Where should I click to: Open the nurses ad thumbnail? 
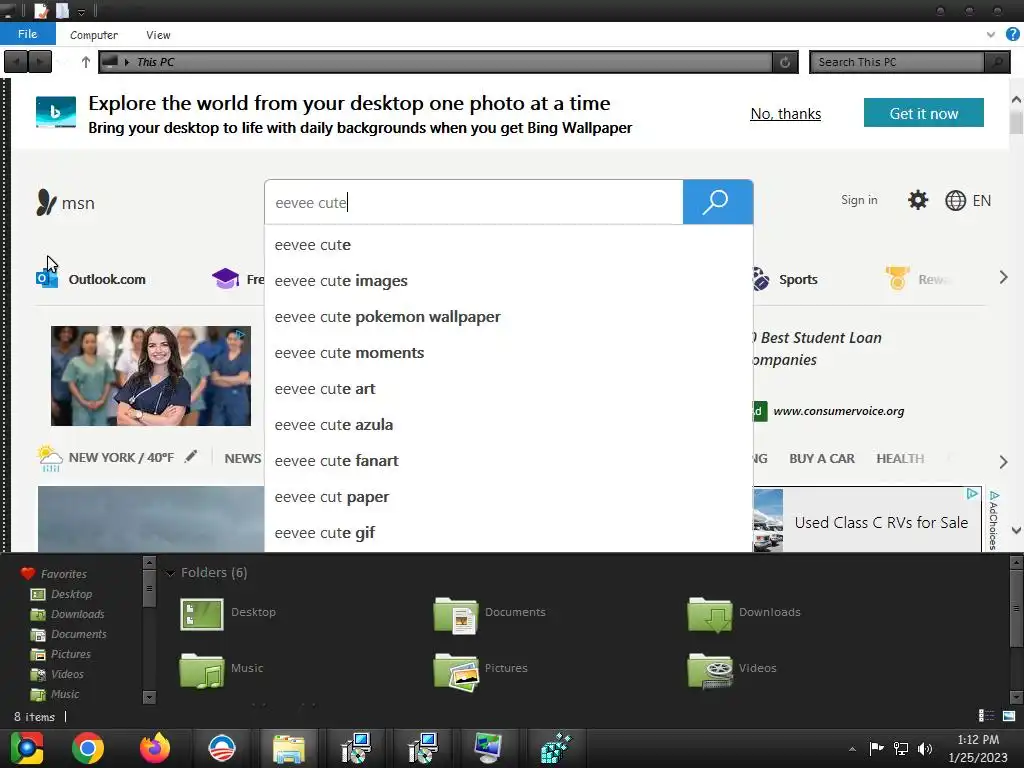coord(151,376)
